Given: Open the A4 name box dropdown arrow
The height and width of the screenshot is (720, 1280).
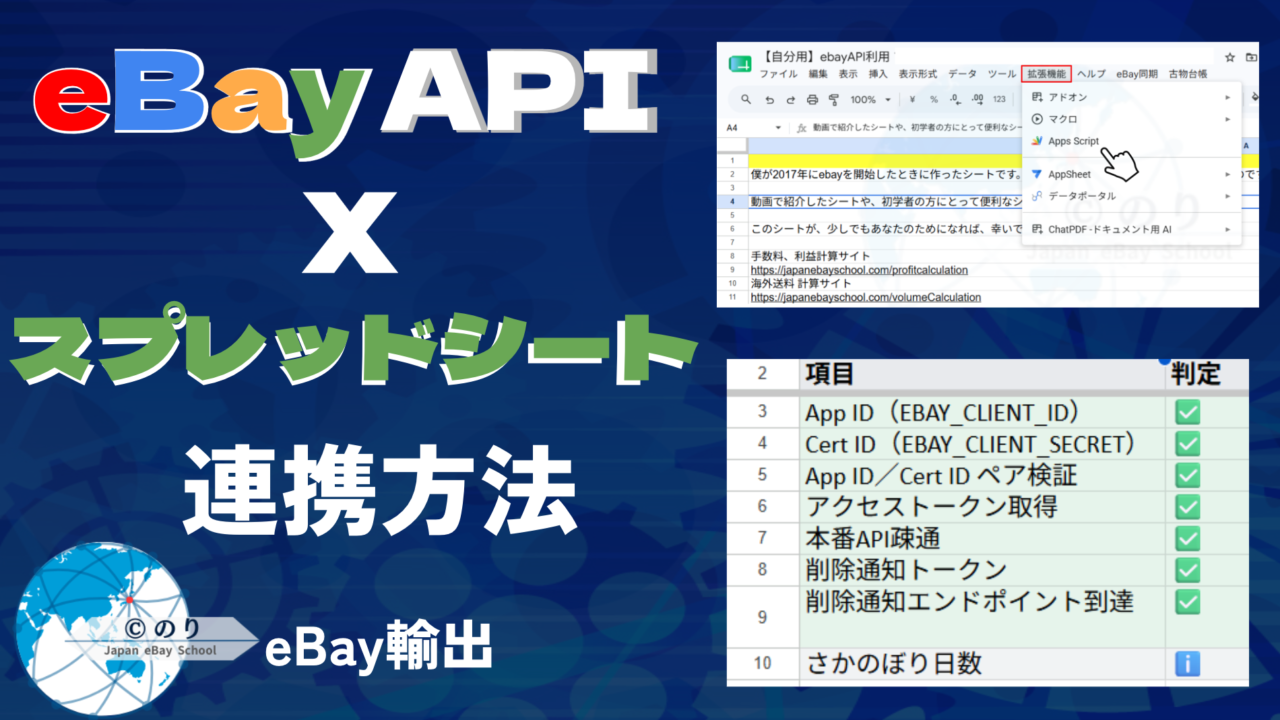Looking at the screenshot, I should click(x=779, y=128).
